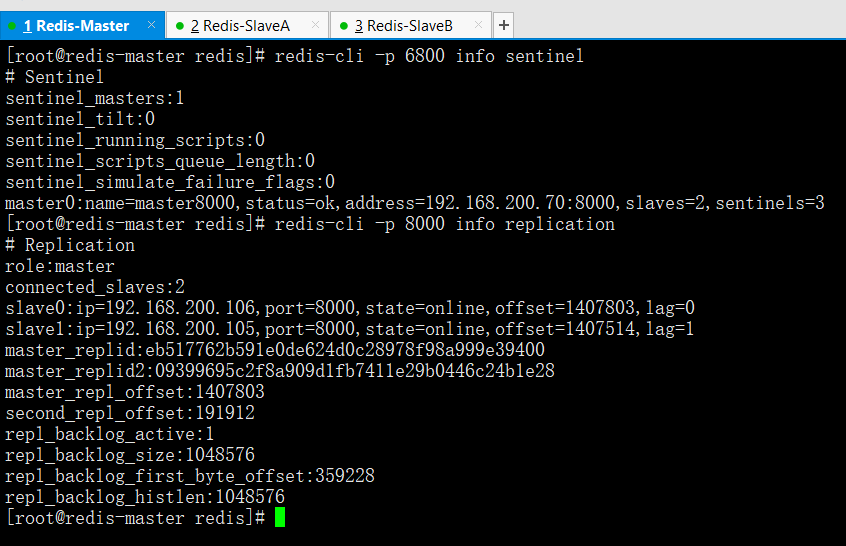
Task: Click the 'second_repl_offset:191912' line
Action: 130,414
